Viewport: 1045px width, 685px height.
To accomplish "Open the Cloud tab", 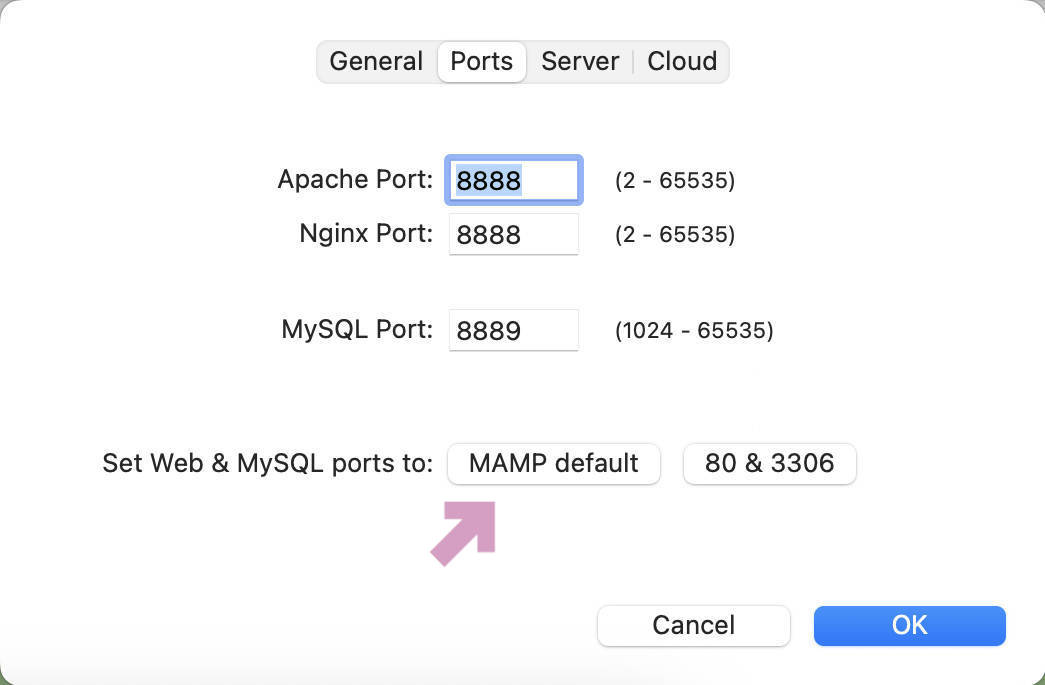I will click(681, 61).
